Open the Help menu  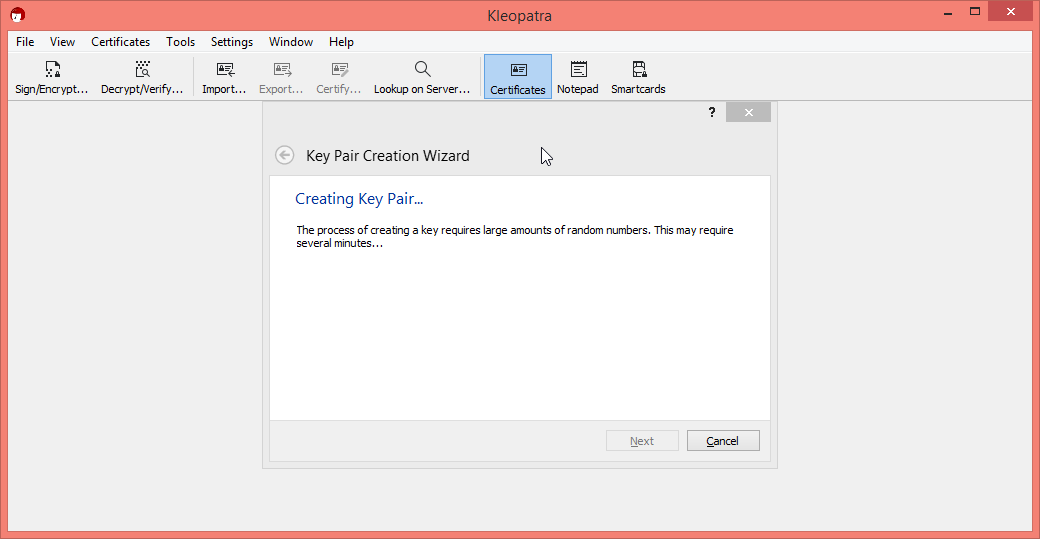pos(341,42)
